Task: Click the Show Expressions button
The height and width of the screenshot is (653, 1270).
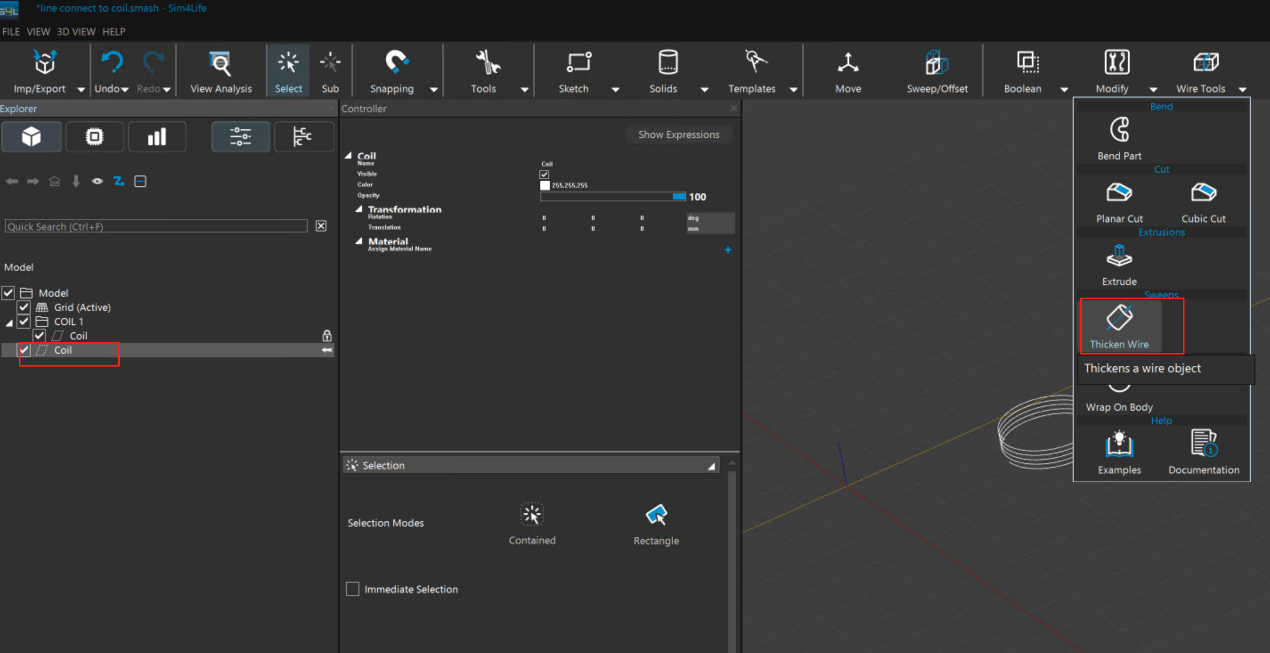Action: click(x=678, y=135)
